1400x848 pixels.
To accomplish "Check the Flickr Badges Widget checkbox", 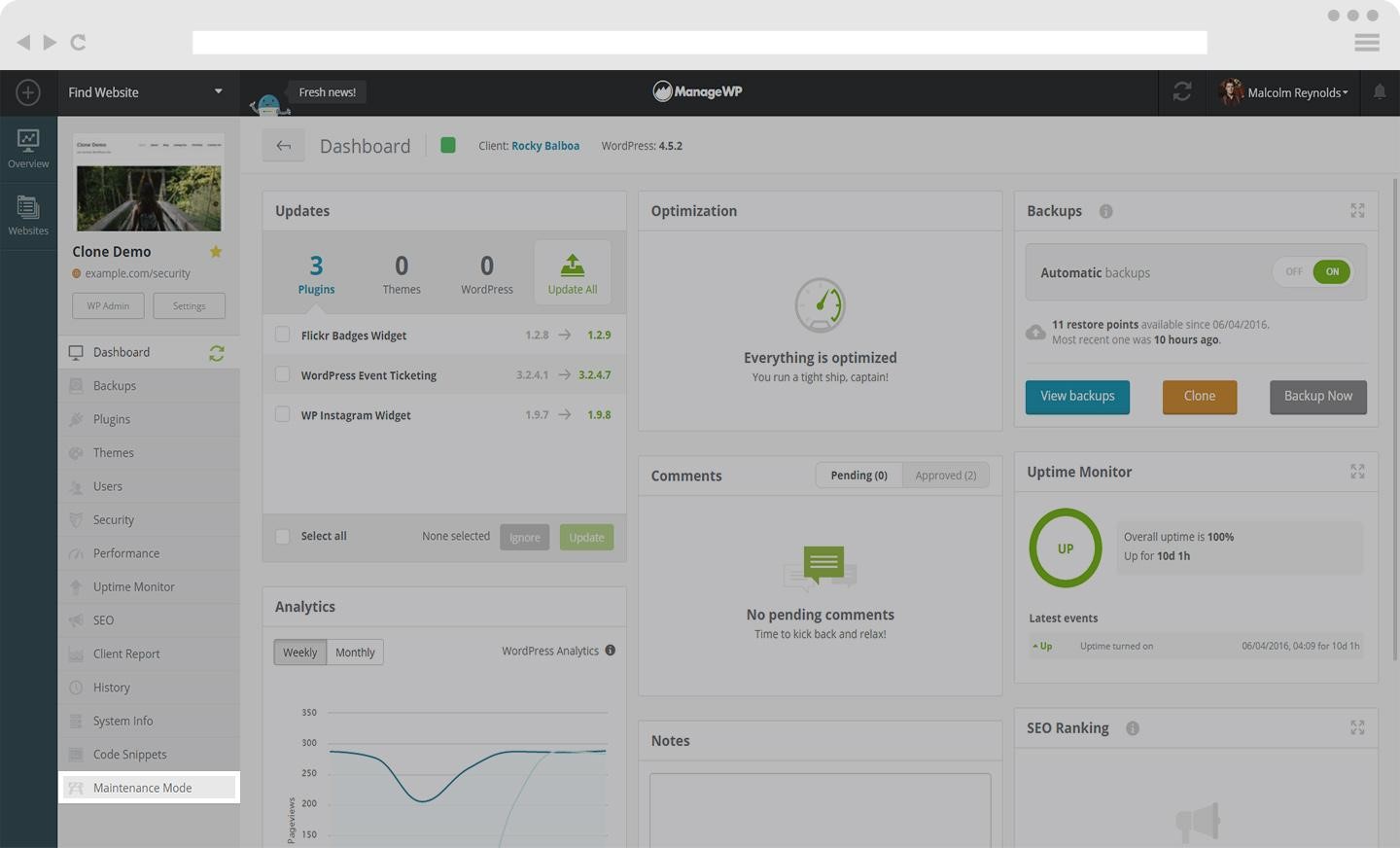I will pos(282,335).
